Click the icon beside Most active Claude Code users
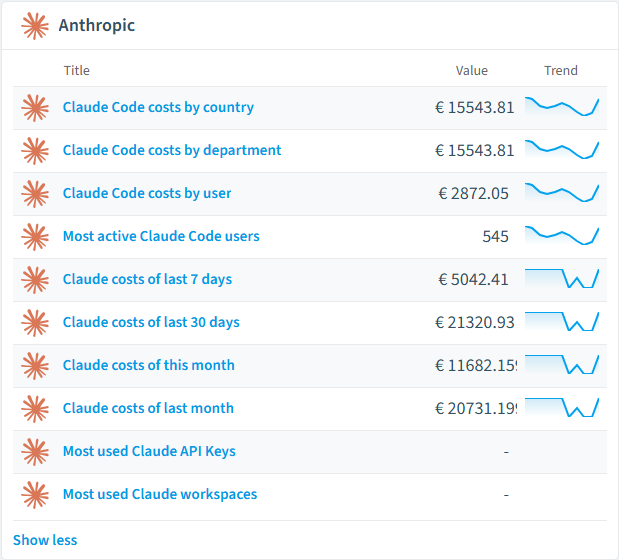The image size is (619, 560). pyautogui.click(x=35, y=237)
